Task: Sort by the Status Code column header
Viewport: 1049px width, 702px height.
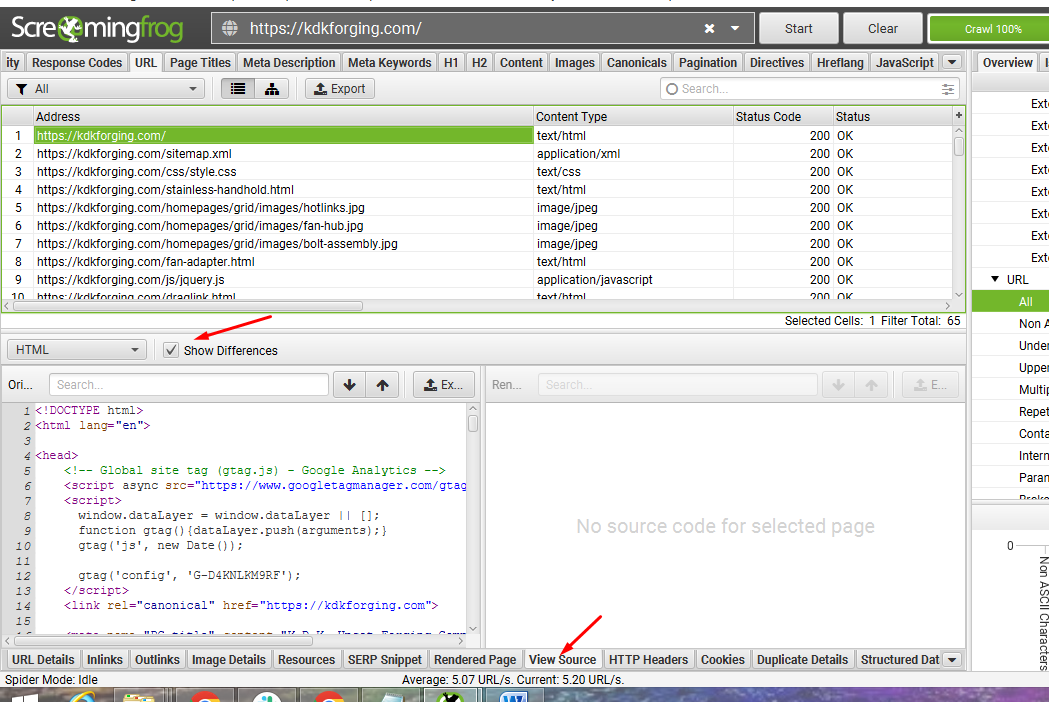Action: point(783,116)
